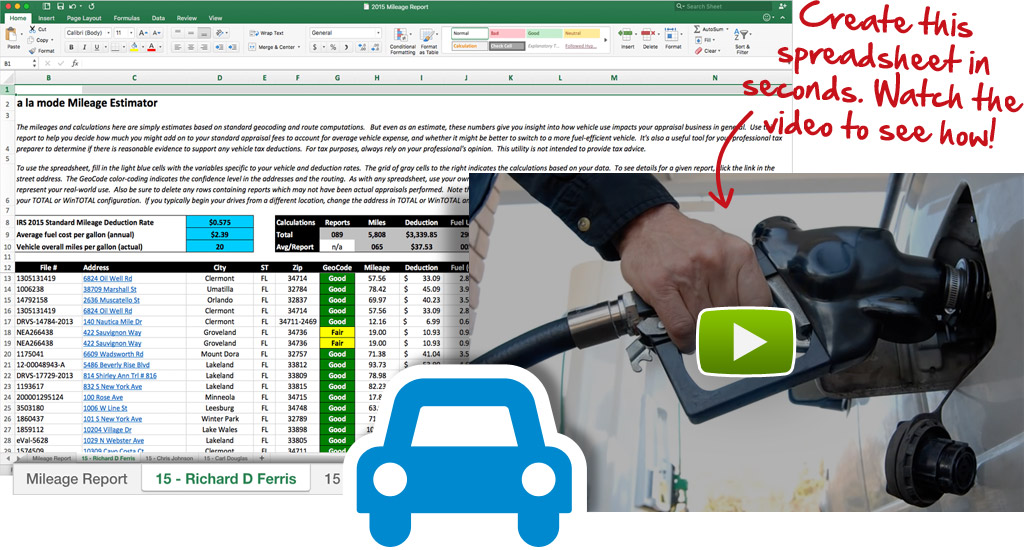Open the 140 Nautica Mile Dr link
The width and height of the screenshot is (1024, 550).
tap(112, 321)
